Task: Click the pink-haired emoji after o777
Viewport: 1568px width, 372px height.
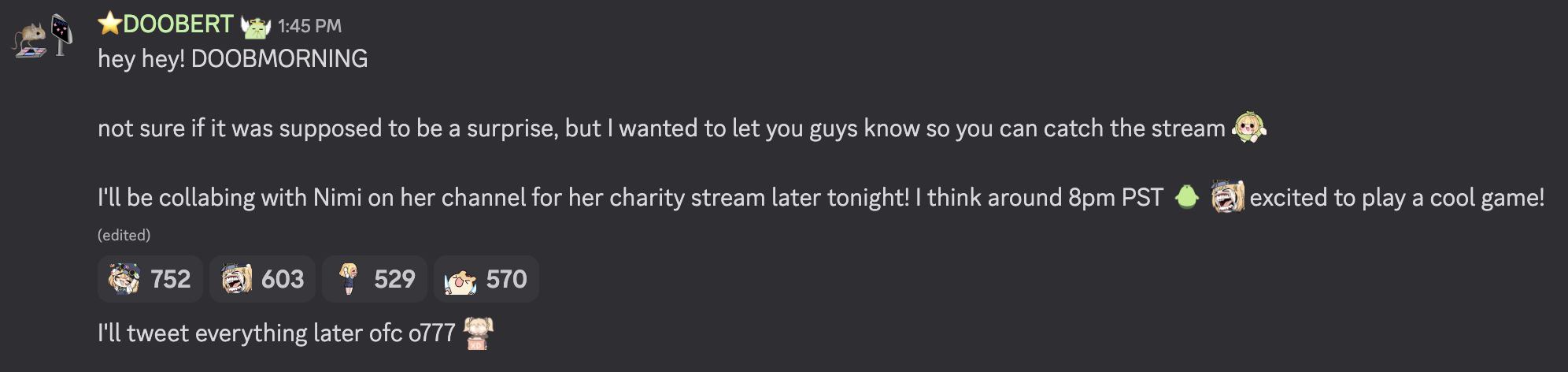Action: pyautogui.click(x=478, y=333)
